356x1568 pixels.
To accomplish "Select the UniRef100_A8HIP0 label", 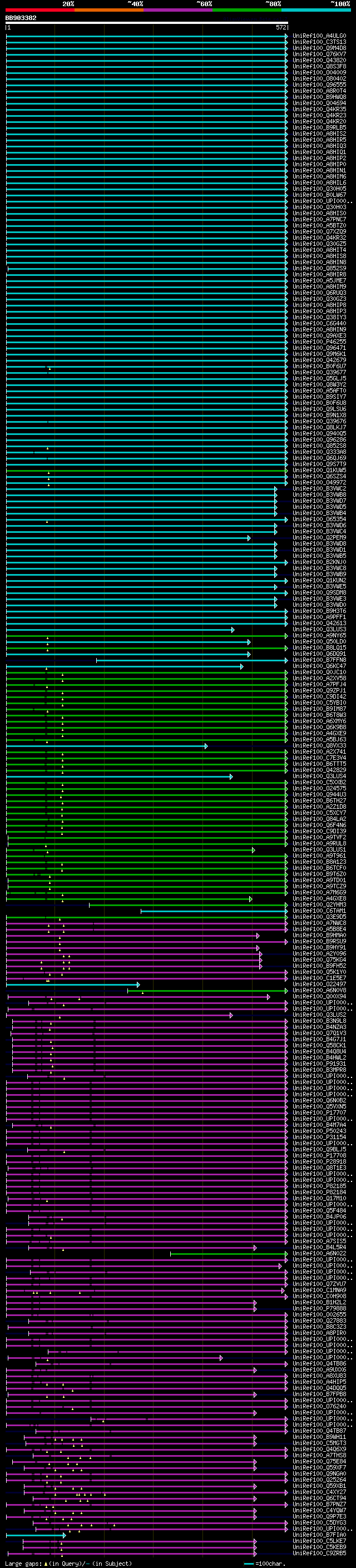I will coord(319,164).
